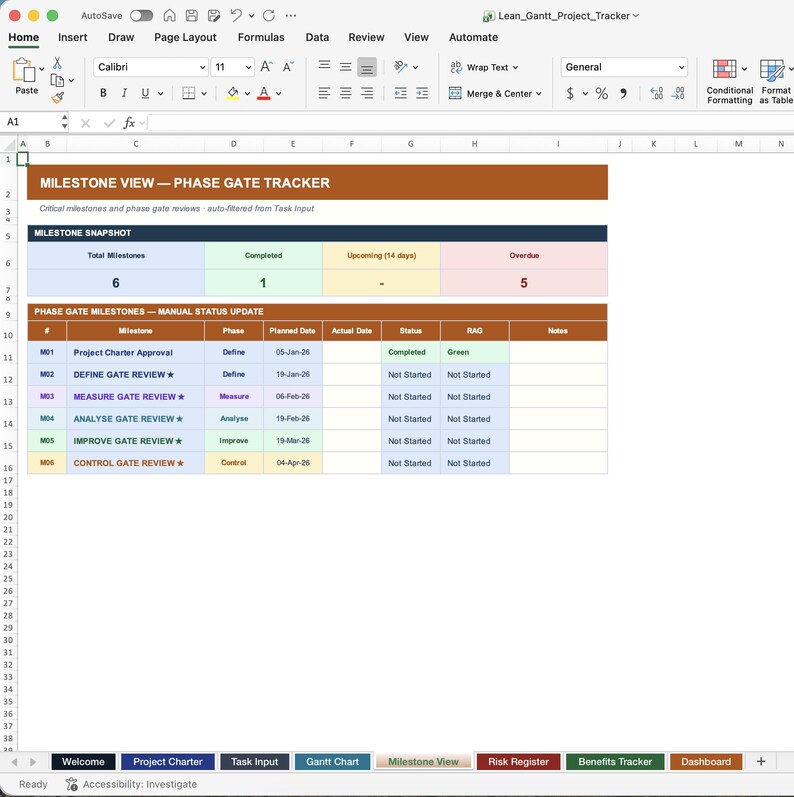The image size is (794, 797).
Task: Select the Overdue count cell showing 5
Action: pos(524,283)
